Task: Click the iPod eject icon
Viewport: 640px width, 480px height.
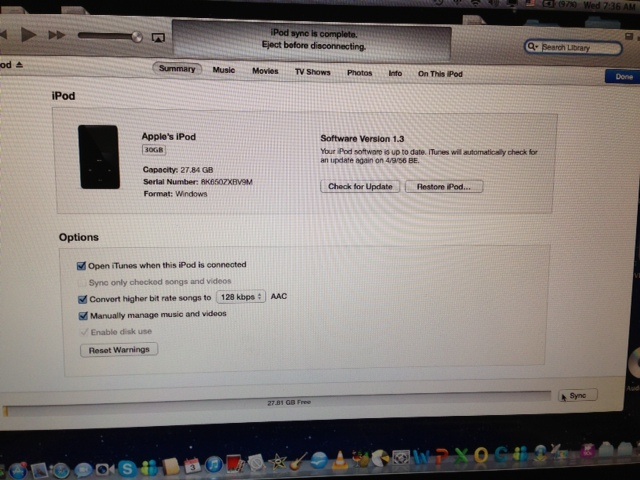Action: coord(20,64)
